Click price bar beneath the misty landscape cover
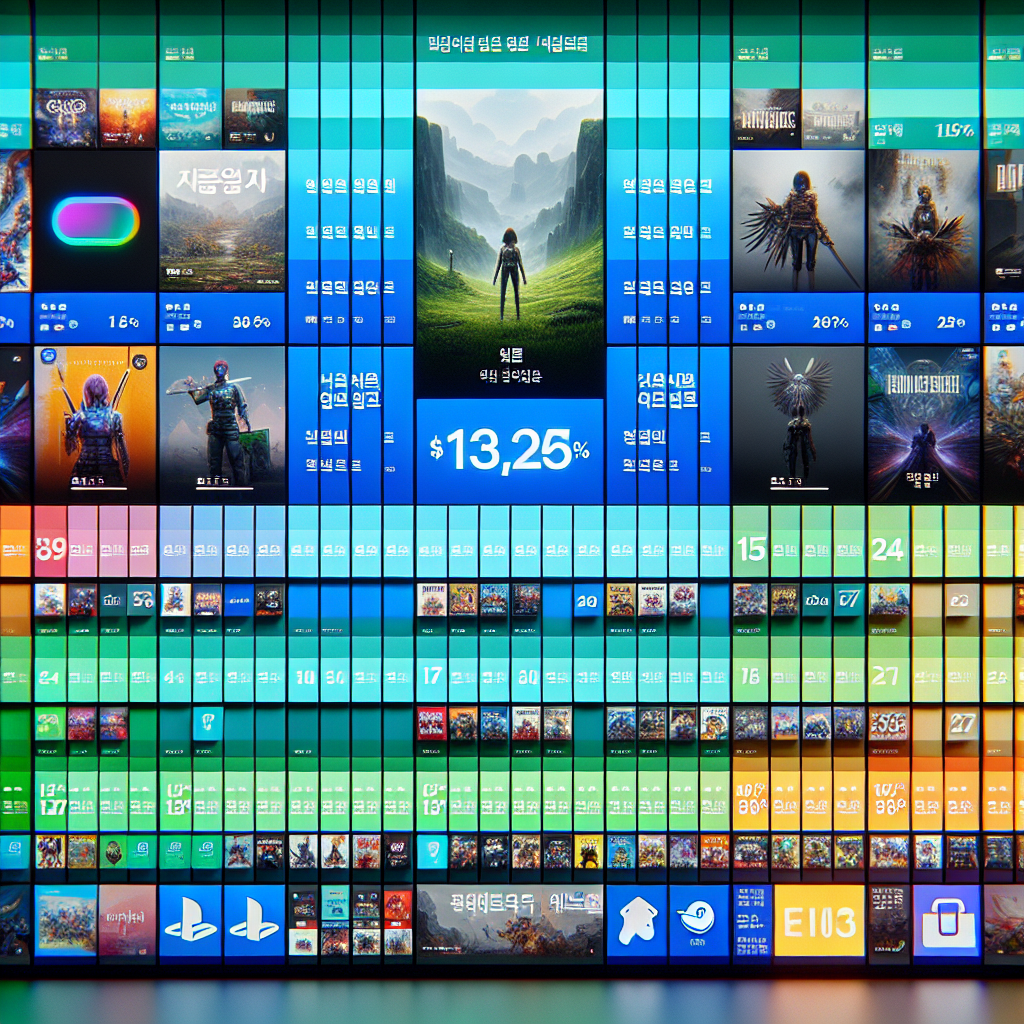Screen dimensions: 1024x1024 point(222,318)
